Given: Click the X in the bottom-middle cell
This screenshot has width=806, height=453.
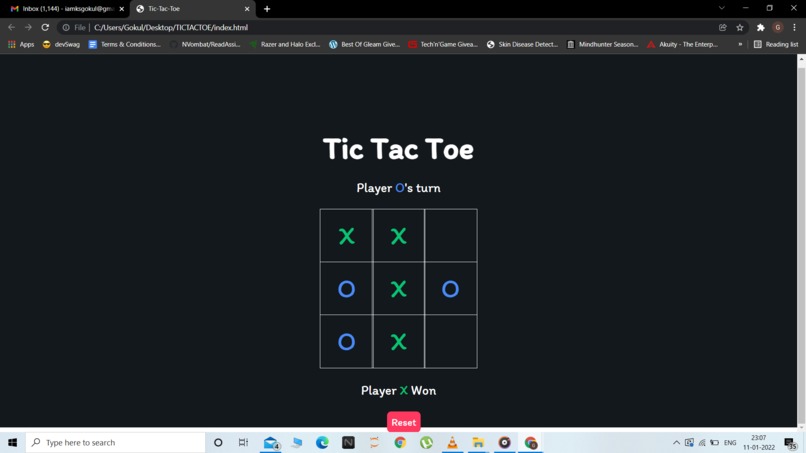Looking at the screenshot, I should tap(398, 342).
